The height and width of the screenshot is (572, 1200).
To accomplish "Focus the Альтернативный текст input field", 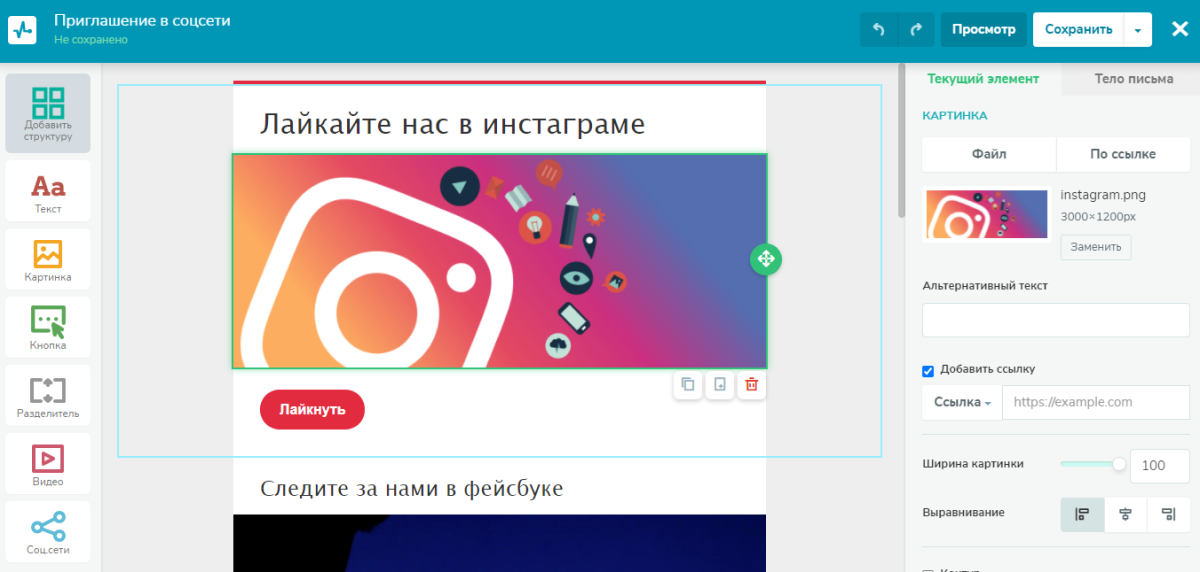I will (1056, 320).
